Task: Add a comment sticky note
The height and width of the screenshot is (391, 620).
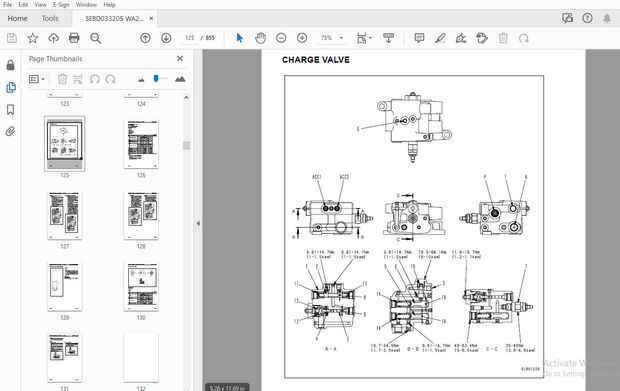Action: (419, 38)
